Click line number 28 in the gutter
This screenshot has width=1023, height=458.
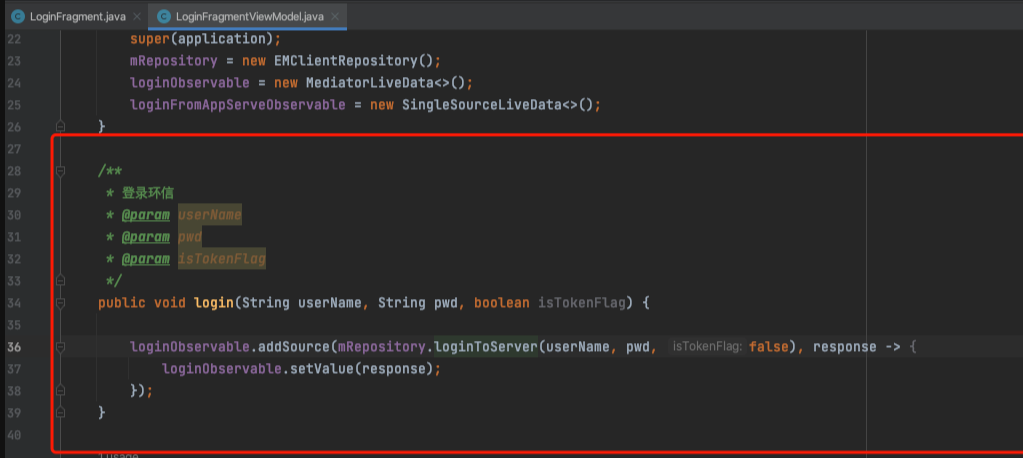[14, 171]
